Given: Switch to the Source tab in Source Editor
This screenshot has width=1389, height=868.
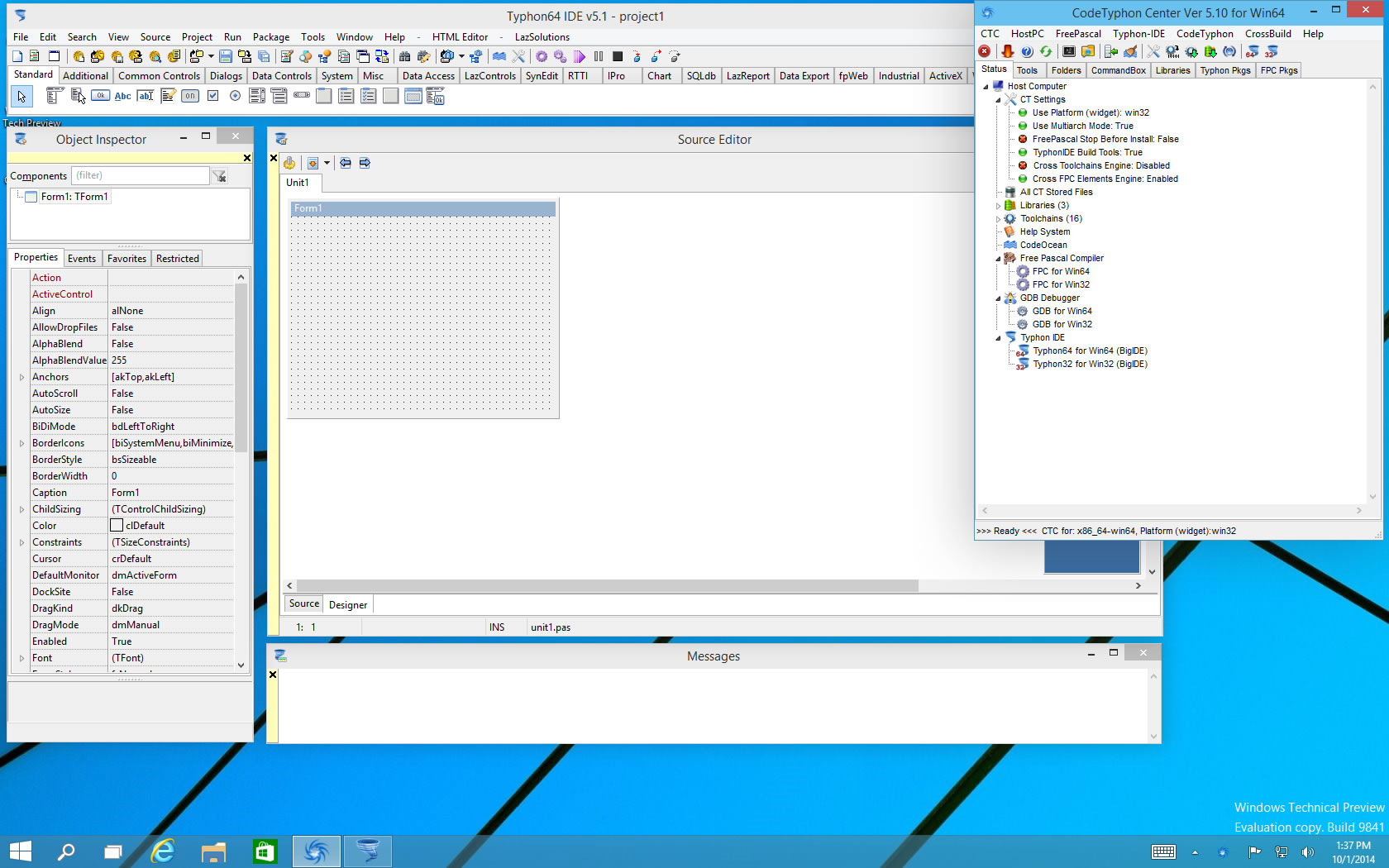Looking at the screenshot, I should click(x=303, y=604).
